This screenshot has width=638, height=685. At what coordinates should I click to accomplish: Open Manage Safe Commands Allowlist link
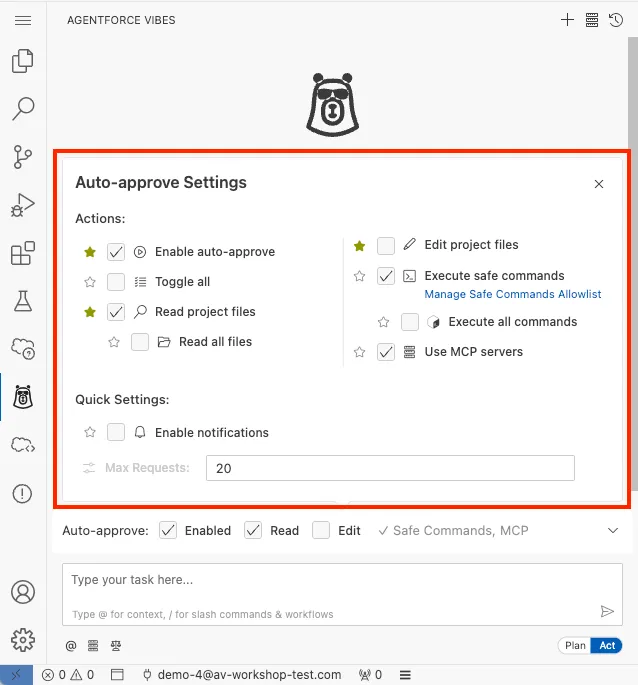(x=513, y=294)
